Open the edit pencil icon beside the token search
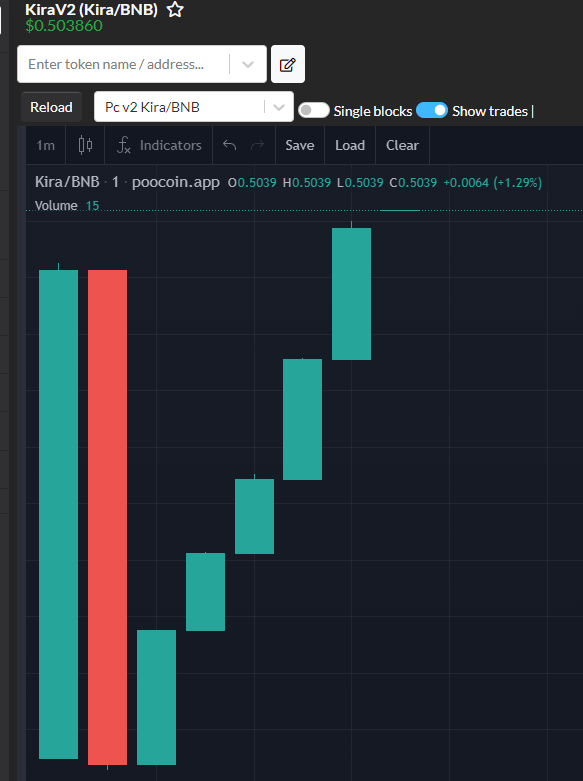The width and height of the screenshot is (583, 781). (x=288, y=64)
